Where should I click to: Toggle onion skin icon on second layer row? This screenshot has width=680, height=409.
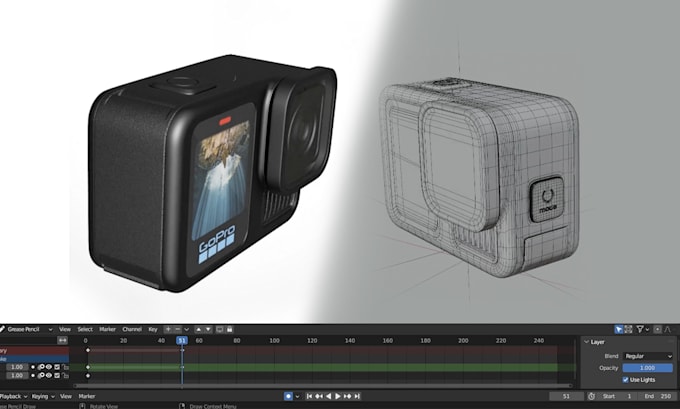(x=41, y=375)
